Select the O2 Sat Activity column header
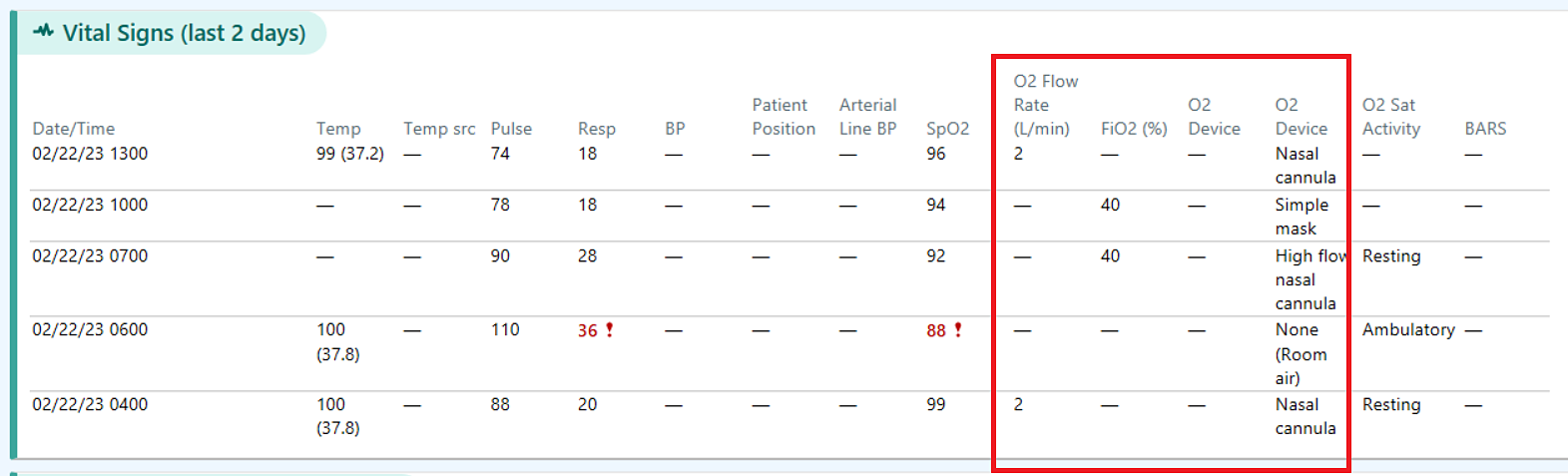1568x476 pixels. (x=1390, y=117)
